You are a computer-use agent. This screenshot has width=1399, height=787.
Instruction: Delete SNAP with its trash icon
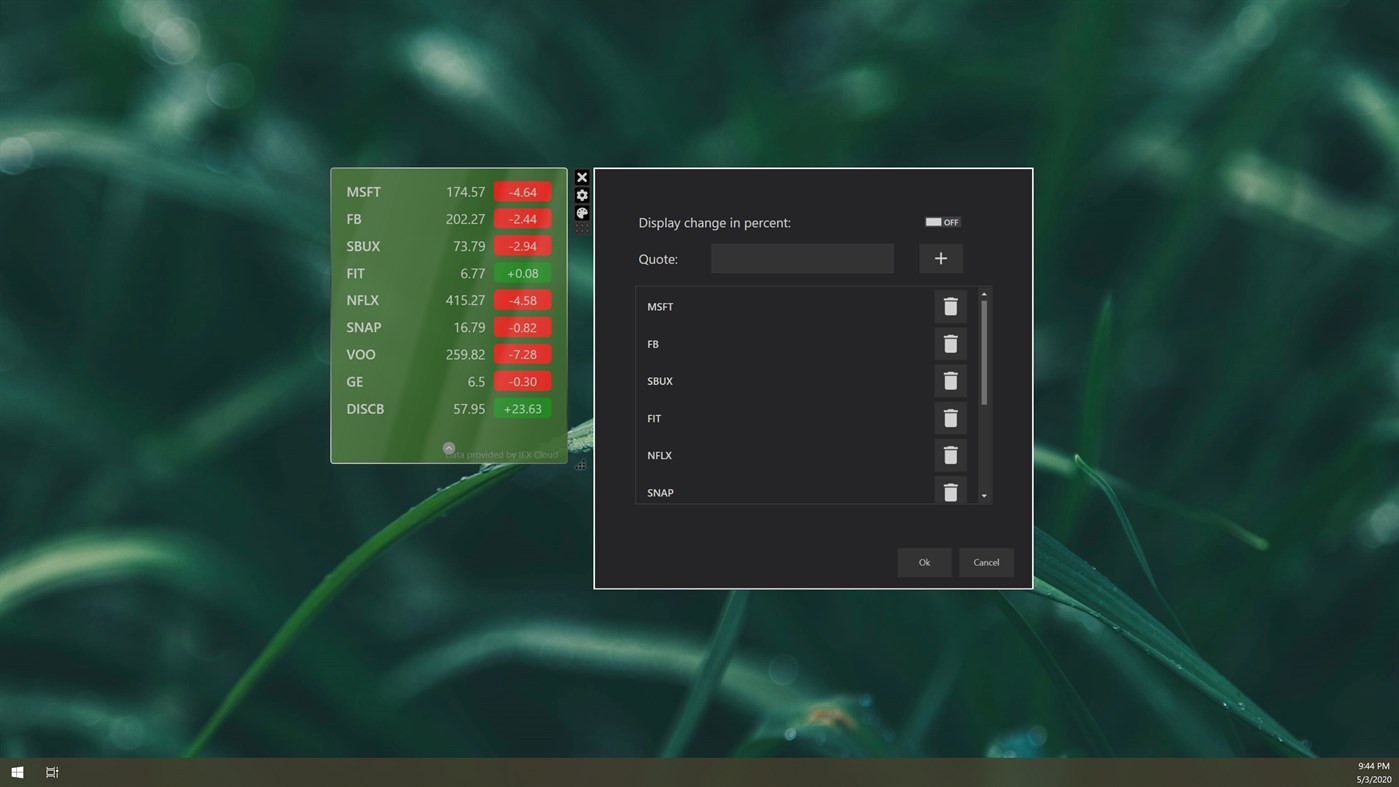[x=950, y=491]
